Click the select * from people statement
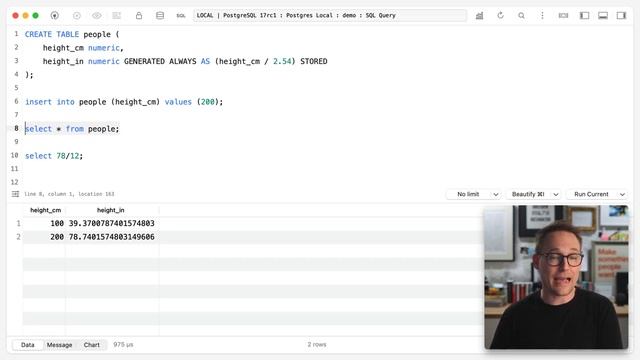 [x=72, y=129]
